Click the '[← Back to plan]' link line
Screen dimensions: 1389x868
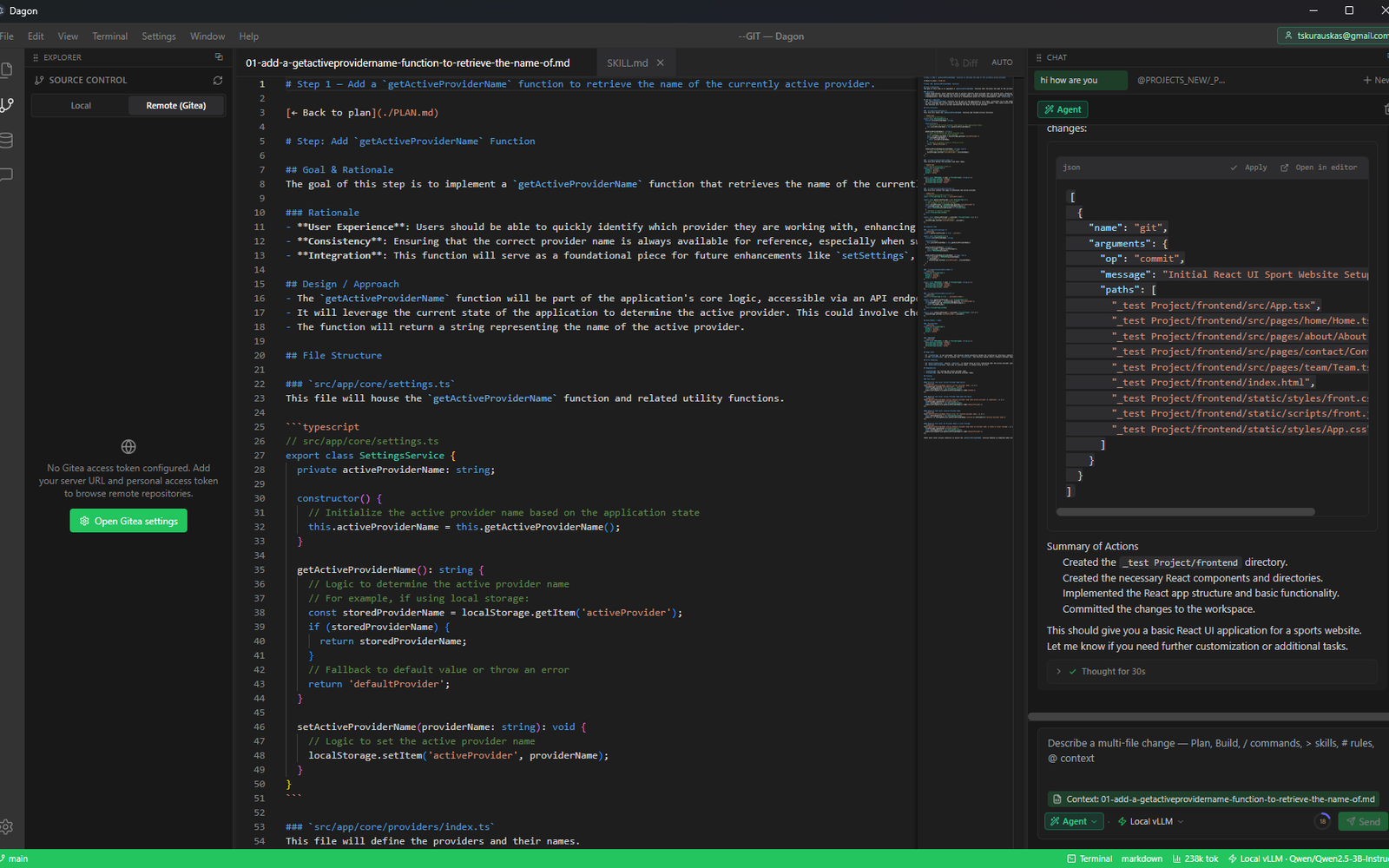362,113
